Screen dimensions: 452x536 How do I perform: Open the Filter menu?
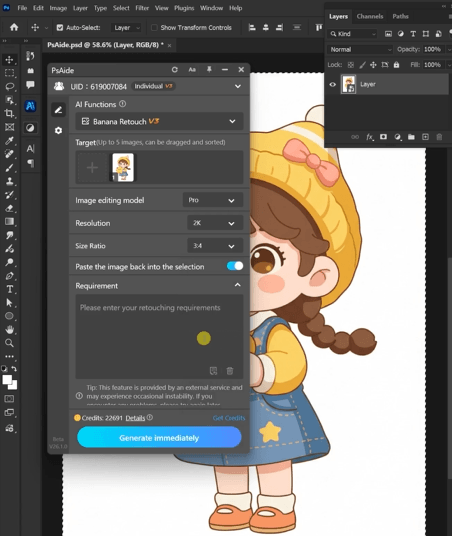point(142,8)
